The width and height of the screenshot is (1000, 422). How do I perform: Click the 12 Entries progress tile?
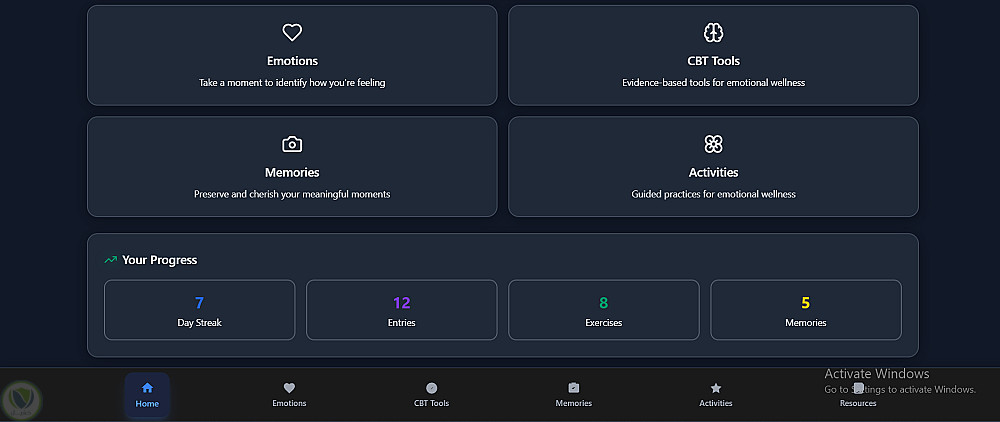click(x=401, y=310)
